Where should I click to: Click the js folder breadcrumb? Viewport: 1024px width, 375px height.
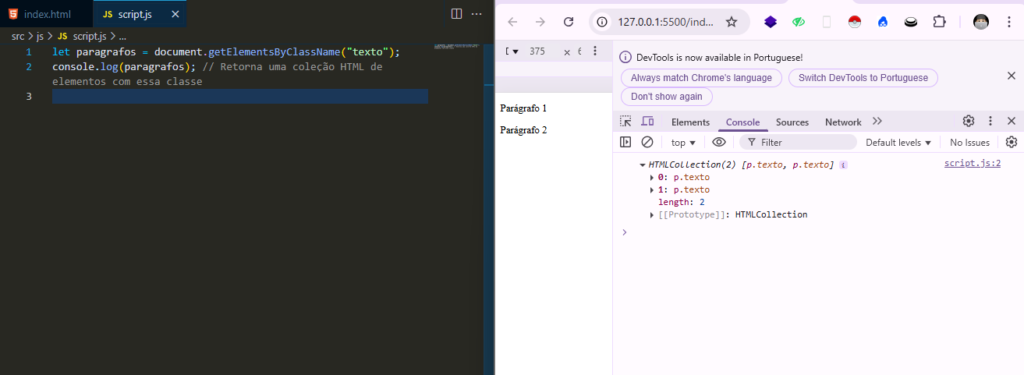tap(40, 37)
